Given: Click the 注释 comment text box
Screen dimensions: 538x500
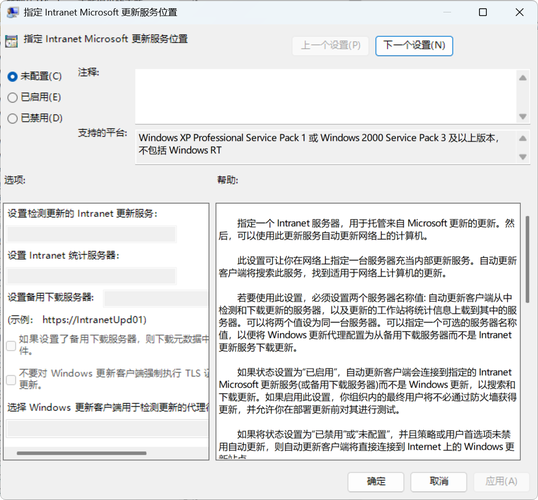Looking at the screenshot, I should [326, 96].
